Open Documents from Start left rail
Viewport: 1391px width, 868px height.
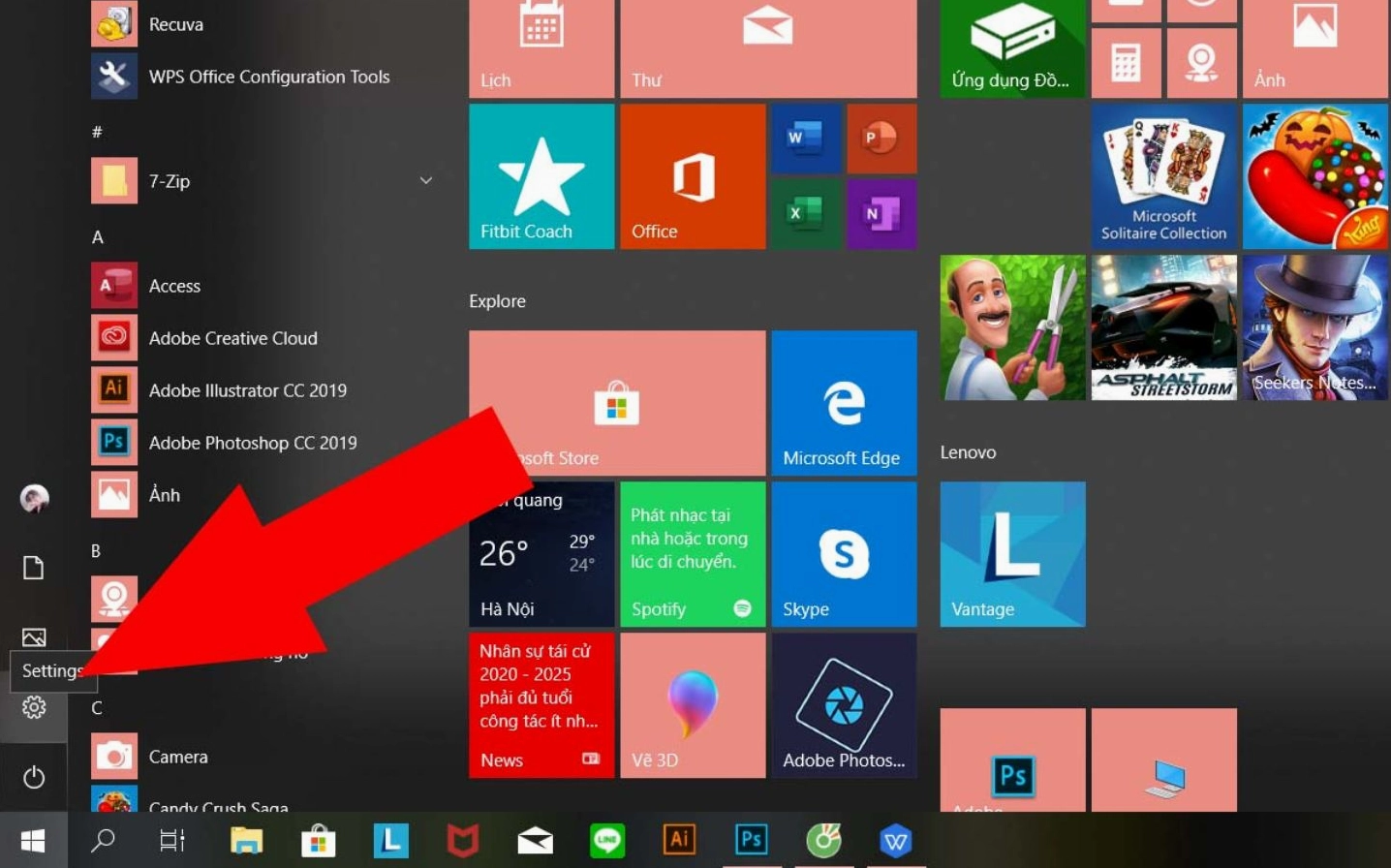pyautogui.click(x=34, y=568)
